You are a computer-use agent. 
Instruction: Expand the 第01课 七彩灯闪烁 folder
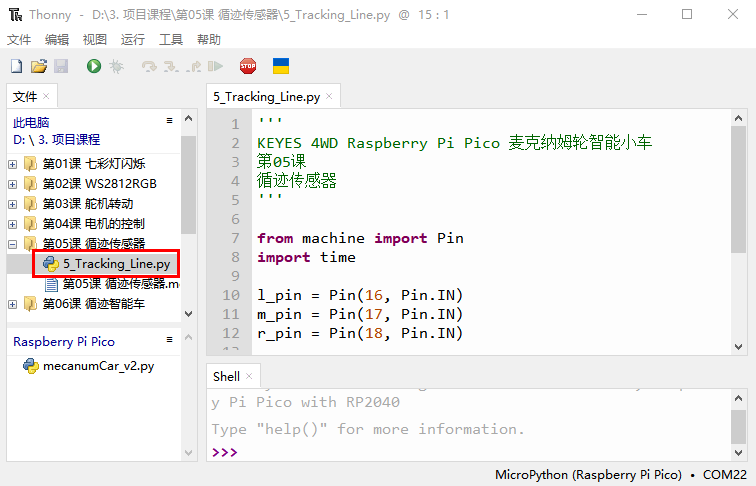click(13, 164)
